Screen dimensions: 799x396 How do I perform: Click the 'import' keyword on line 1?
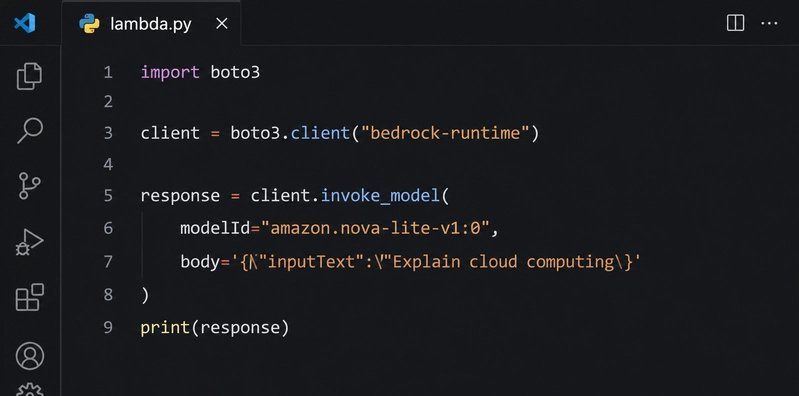170,73
